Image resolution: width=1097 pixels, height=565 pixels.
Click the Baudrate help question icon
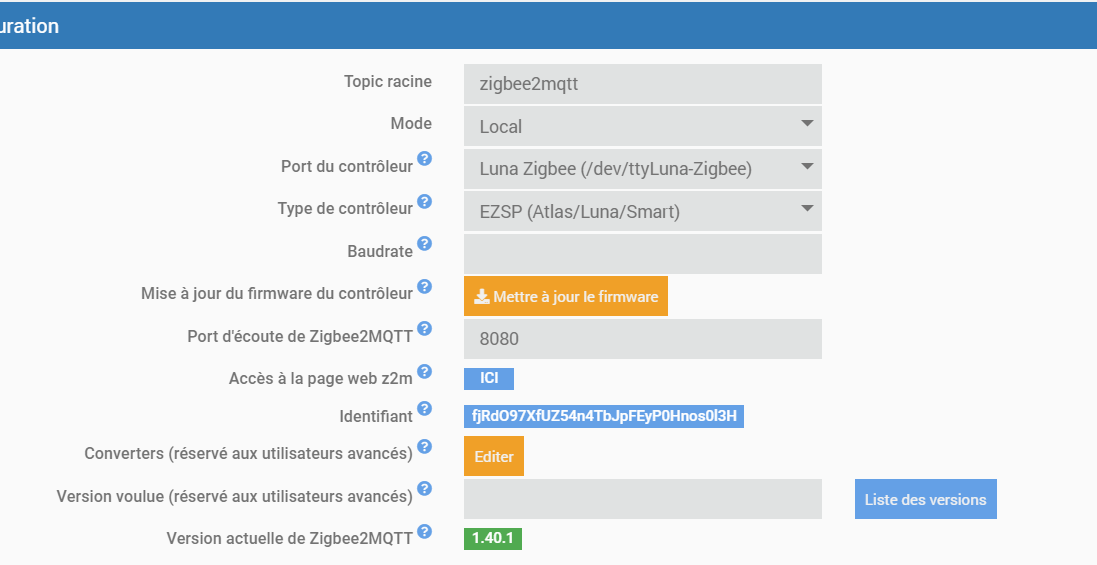coord(424,244)
